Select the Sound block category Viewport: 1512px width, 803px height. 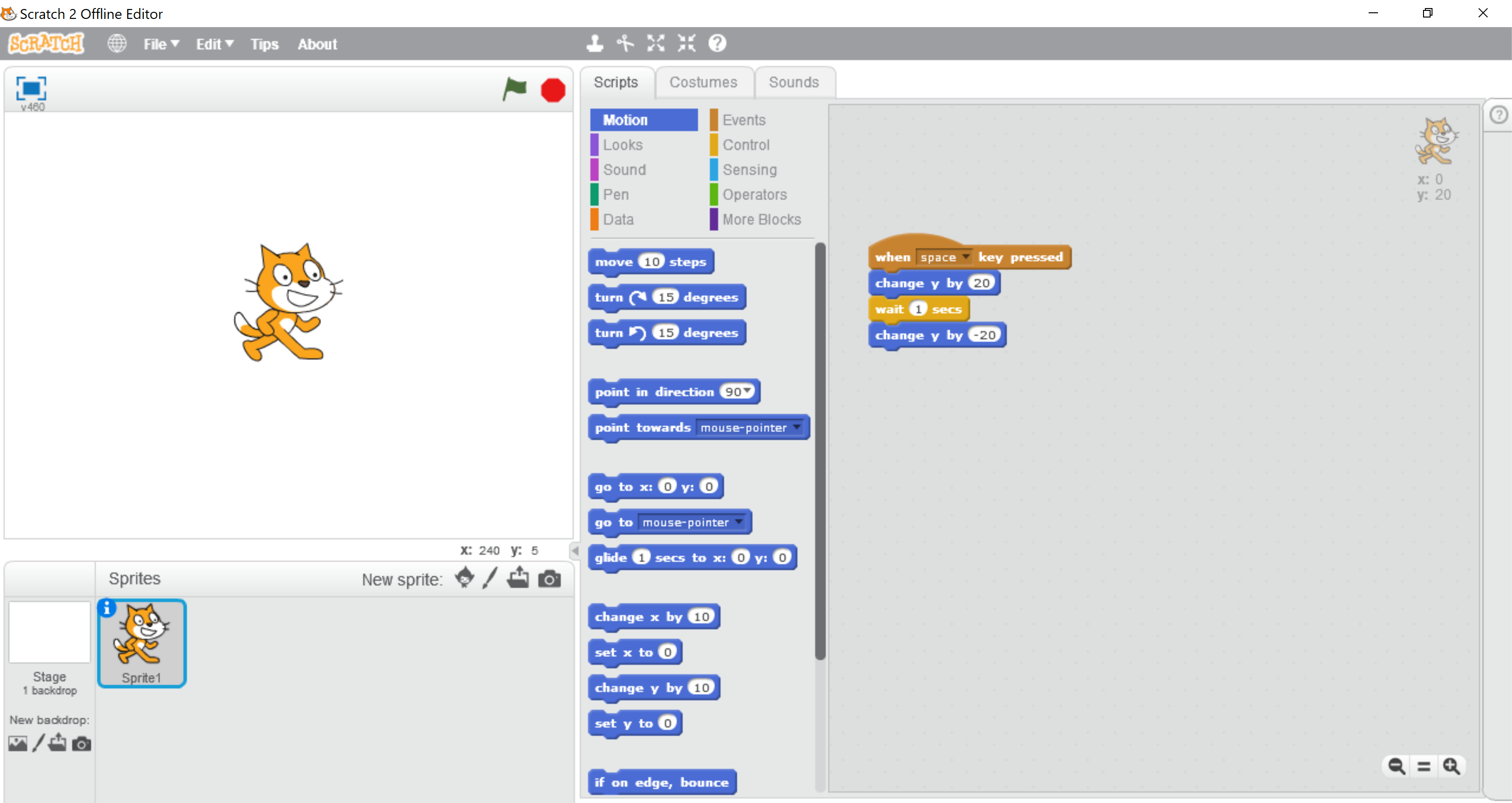click(624, 170)
